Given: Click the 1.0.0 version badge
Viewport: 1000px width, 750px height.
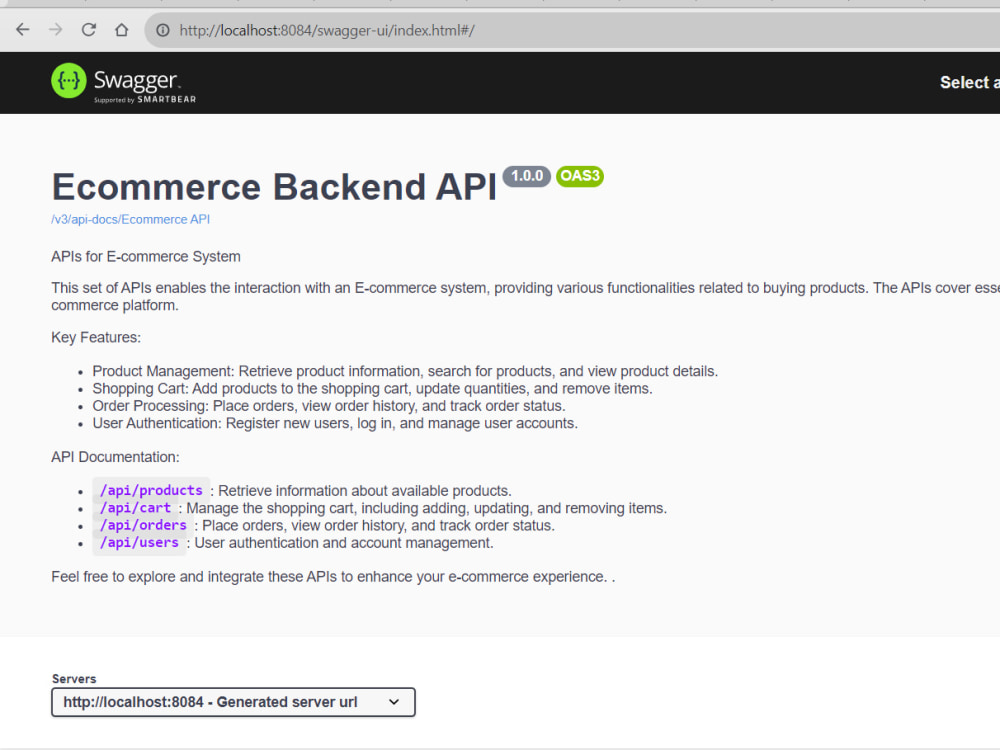Looking at the screenshot, I should pos(527,176).
